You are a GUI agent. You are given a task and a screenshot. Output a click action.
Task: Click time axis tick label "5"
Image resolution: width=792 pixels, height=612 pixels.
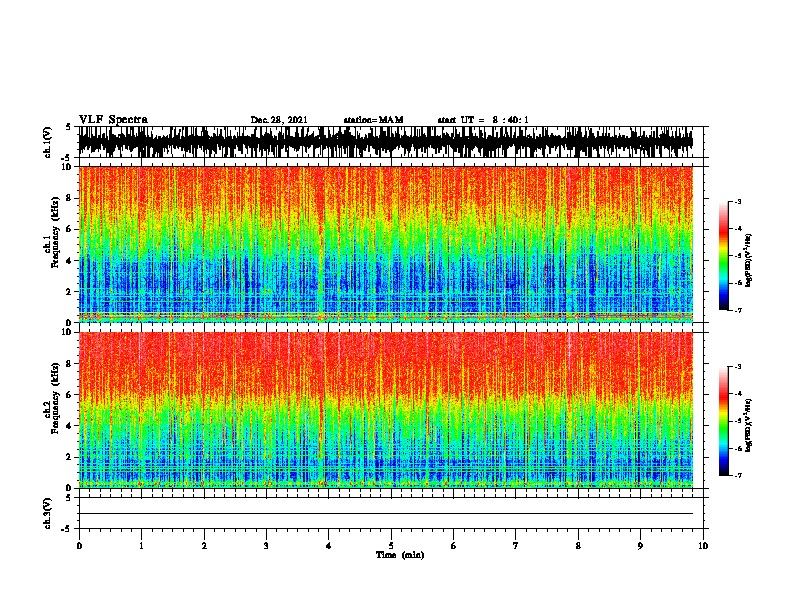(x=391, y=546)
